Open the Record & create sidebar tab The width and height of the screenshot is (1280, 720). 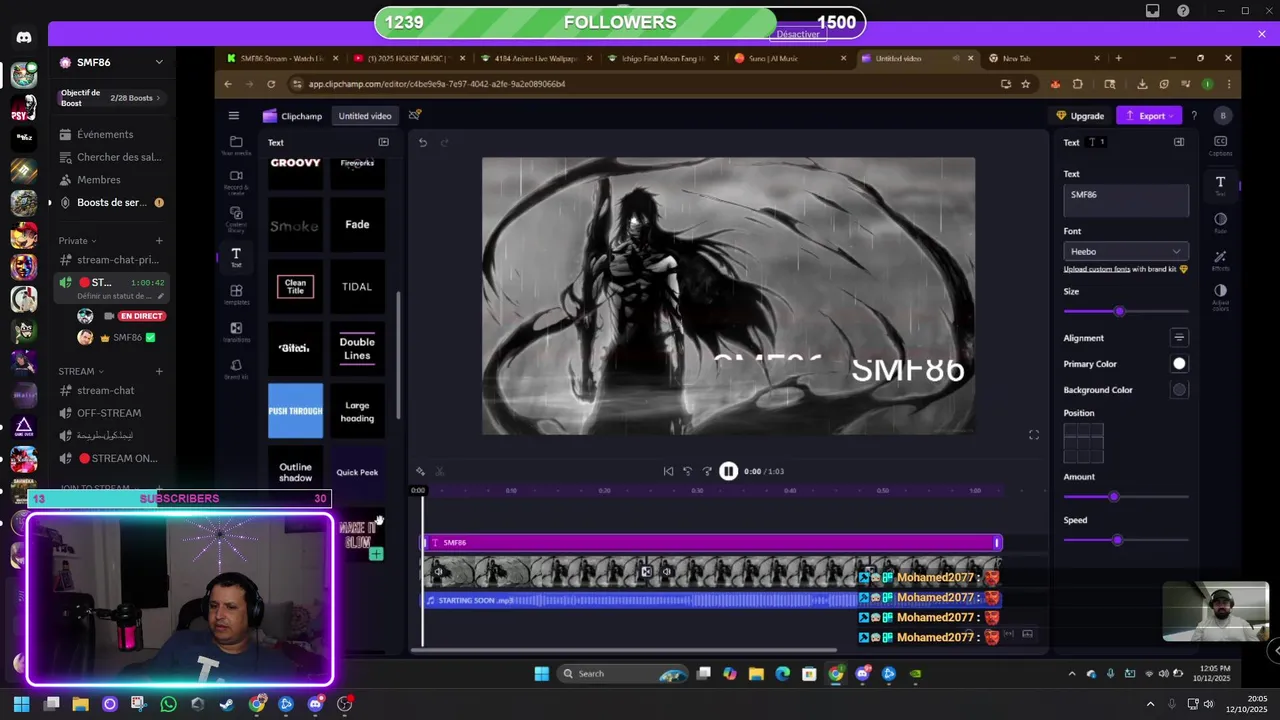236,180
